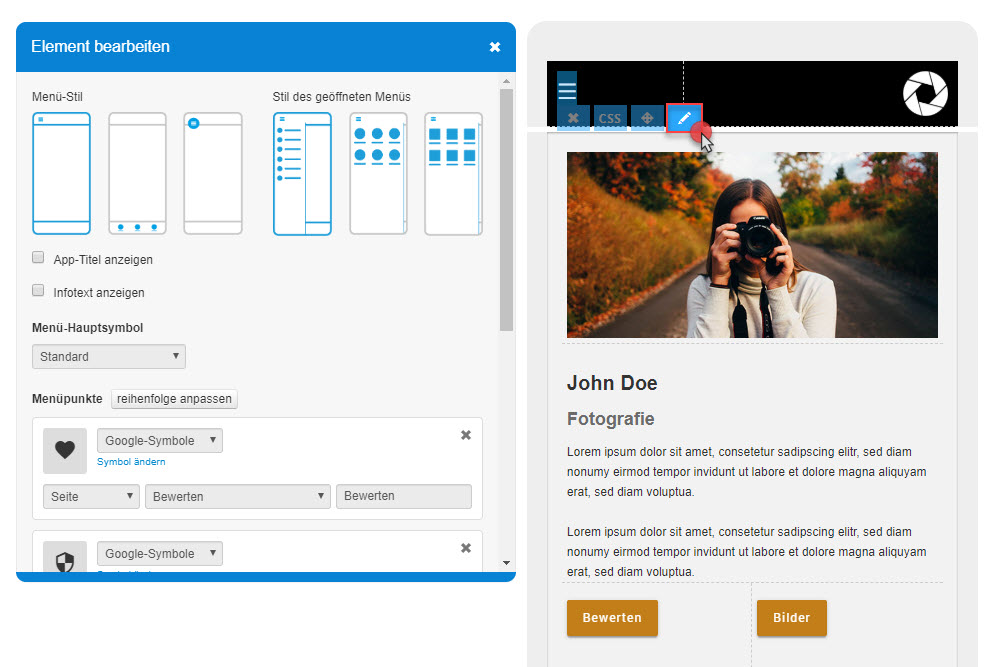This screenshot has height=667, width=993.
Task: Click the pencil edit icon in preview toolbar
Action: point(684,118)
